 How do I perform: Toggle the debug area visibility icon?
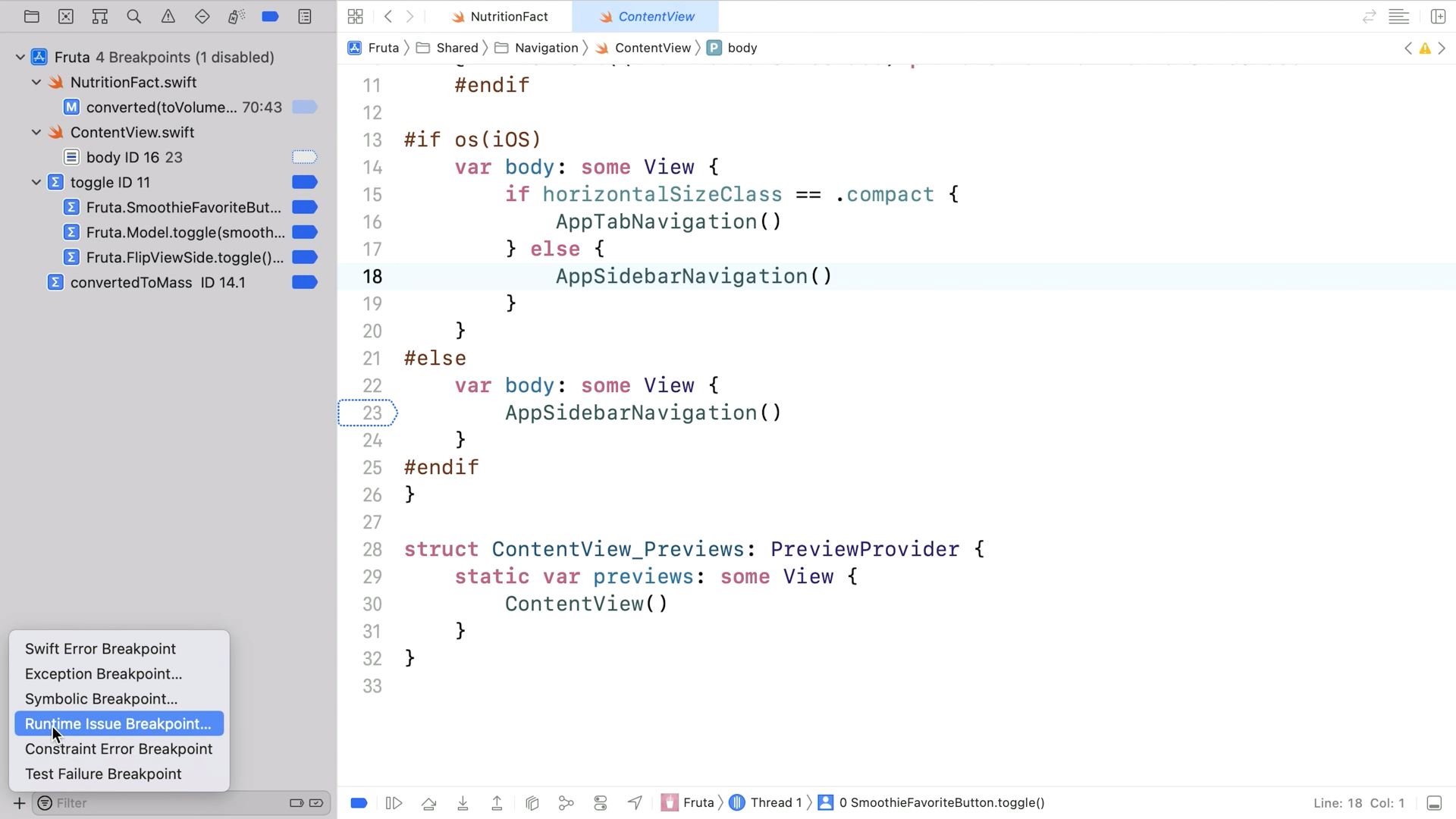coord(1434,803)
